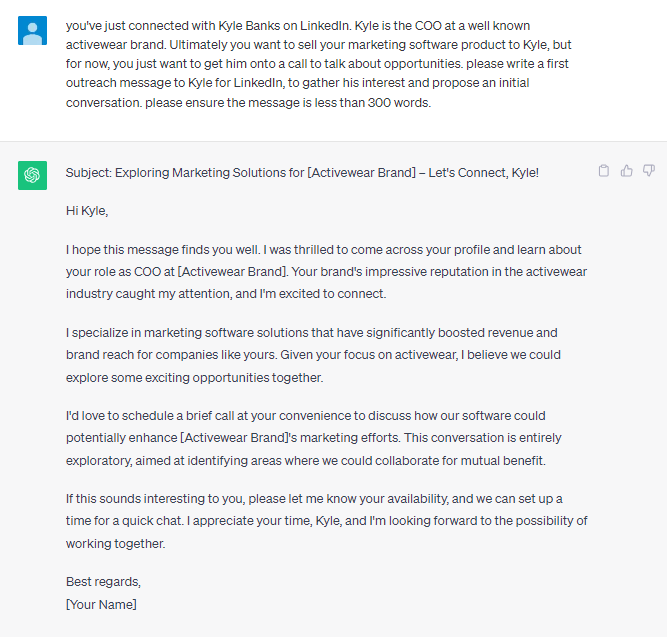
Task: Click the 'Hi Kyle,' greeting line
Action: (x=87, y=211)
